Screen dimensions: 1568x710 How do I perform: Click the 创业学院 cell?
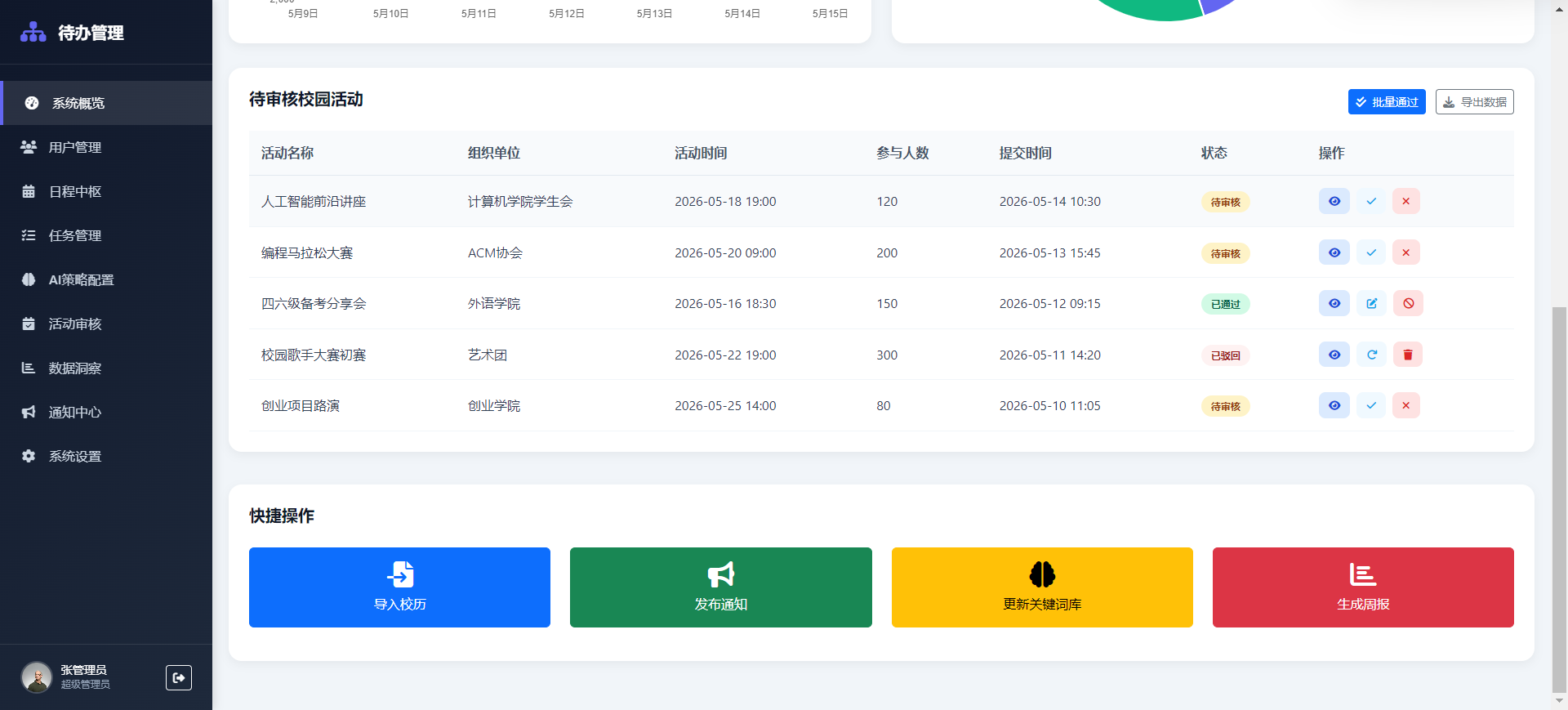494,405
